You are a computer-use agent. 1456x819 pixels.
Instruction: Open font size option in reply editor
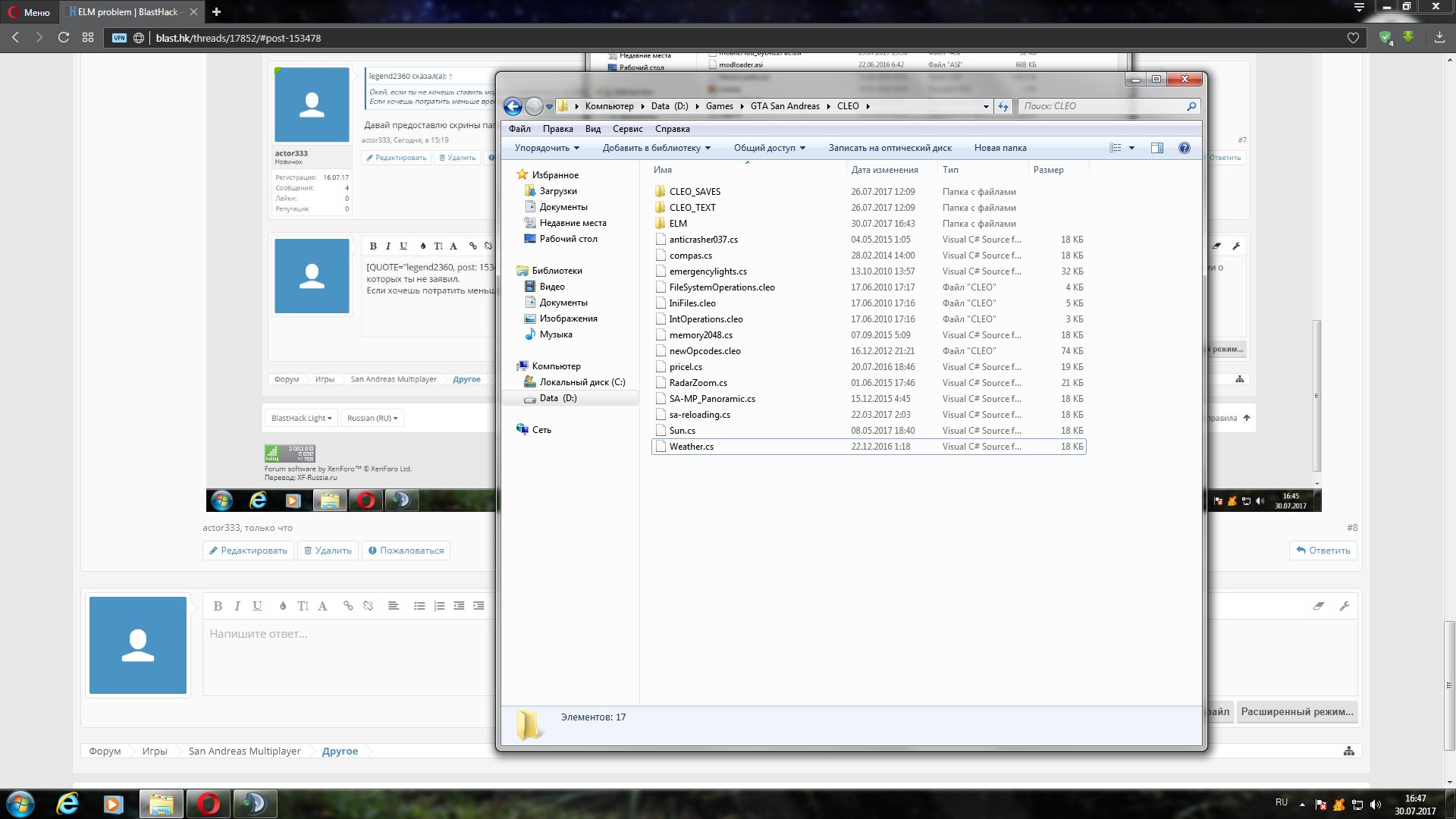tap(303, 606)
